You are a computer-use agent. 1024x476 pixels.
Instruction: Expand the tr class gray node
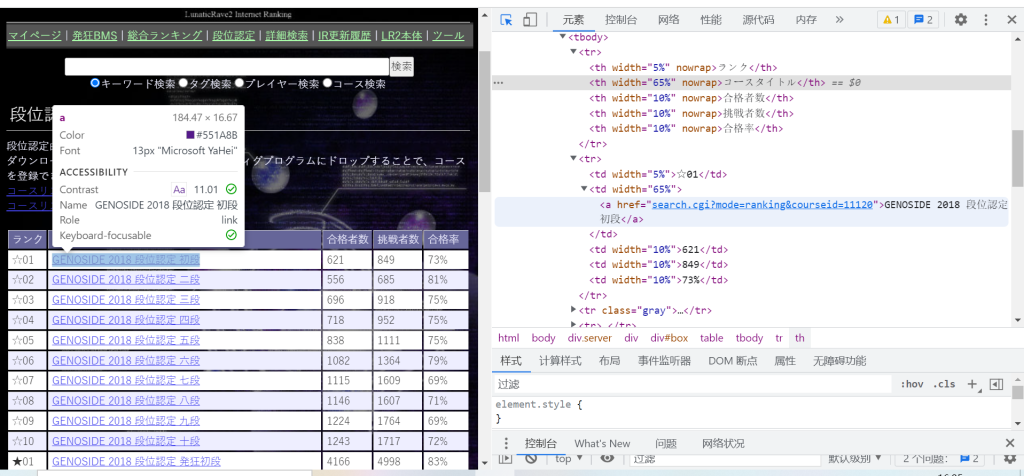pos(574,310)
